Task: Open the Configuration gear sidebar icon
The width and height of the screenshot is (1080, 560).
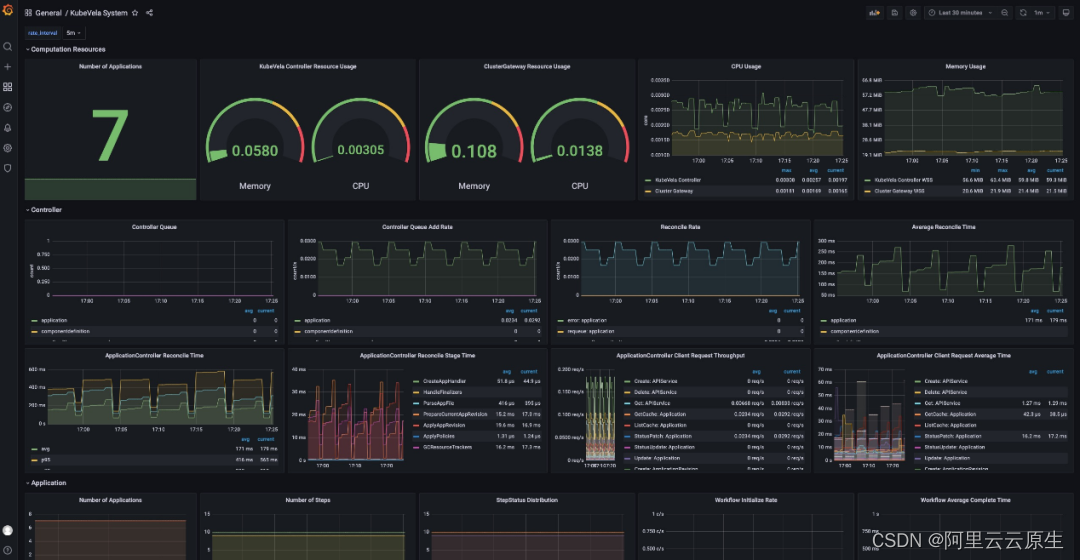Action: (x=8, y=148)
